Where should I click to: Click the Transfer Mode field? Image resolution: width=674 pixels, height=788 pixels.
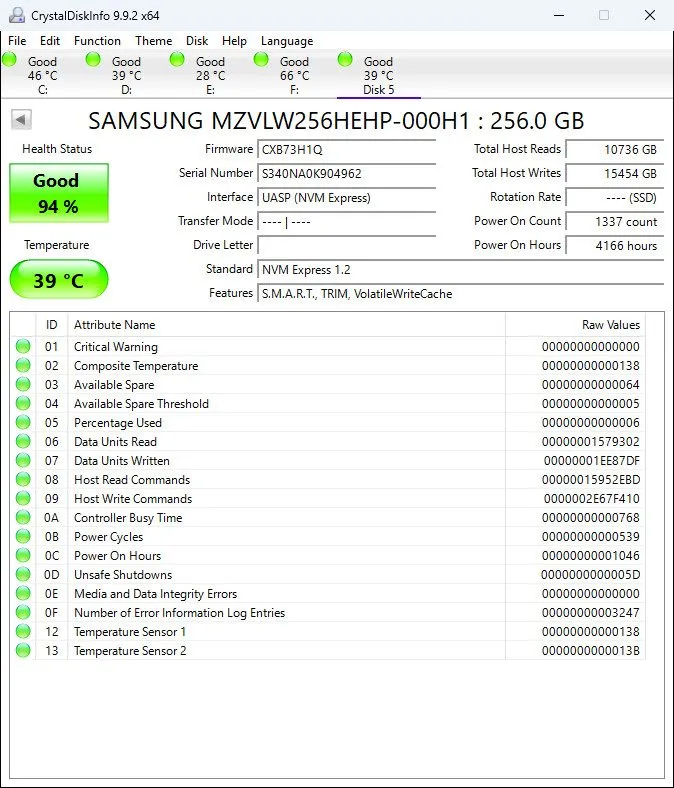[x=346, y=222]
